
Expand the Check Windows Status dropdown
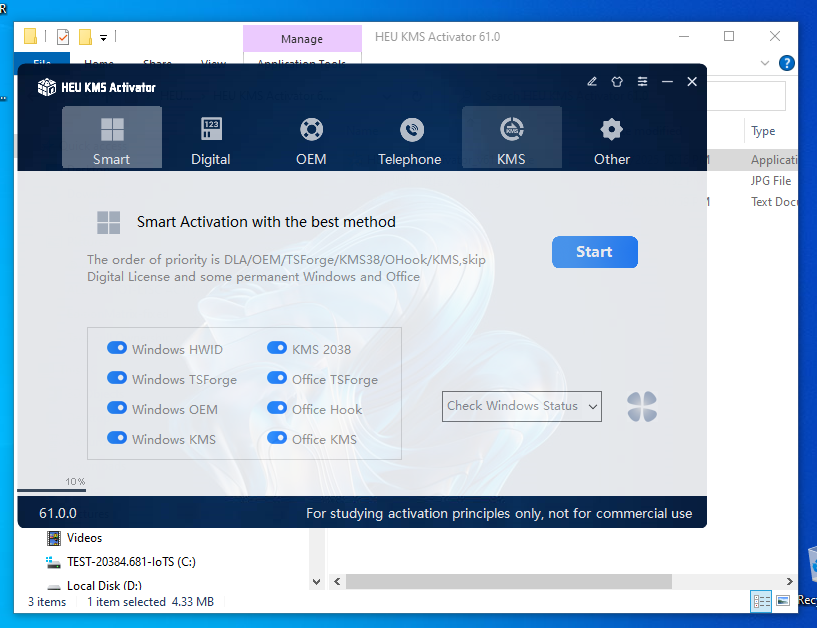coord(522,406)
